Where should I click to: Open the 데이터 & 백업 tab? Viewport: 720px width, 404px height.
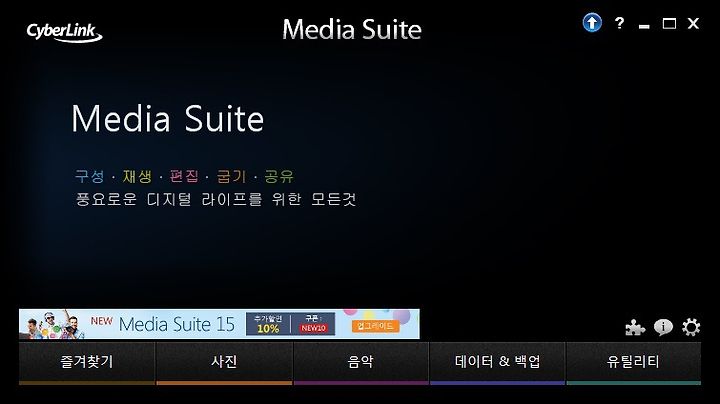pos(497,363)
